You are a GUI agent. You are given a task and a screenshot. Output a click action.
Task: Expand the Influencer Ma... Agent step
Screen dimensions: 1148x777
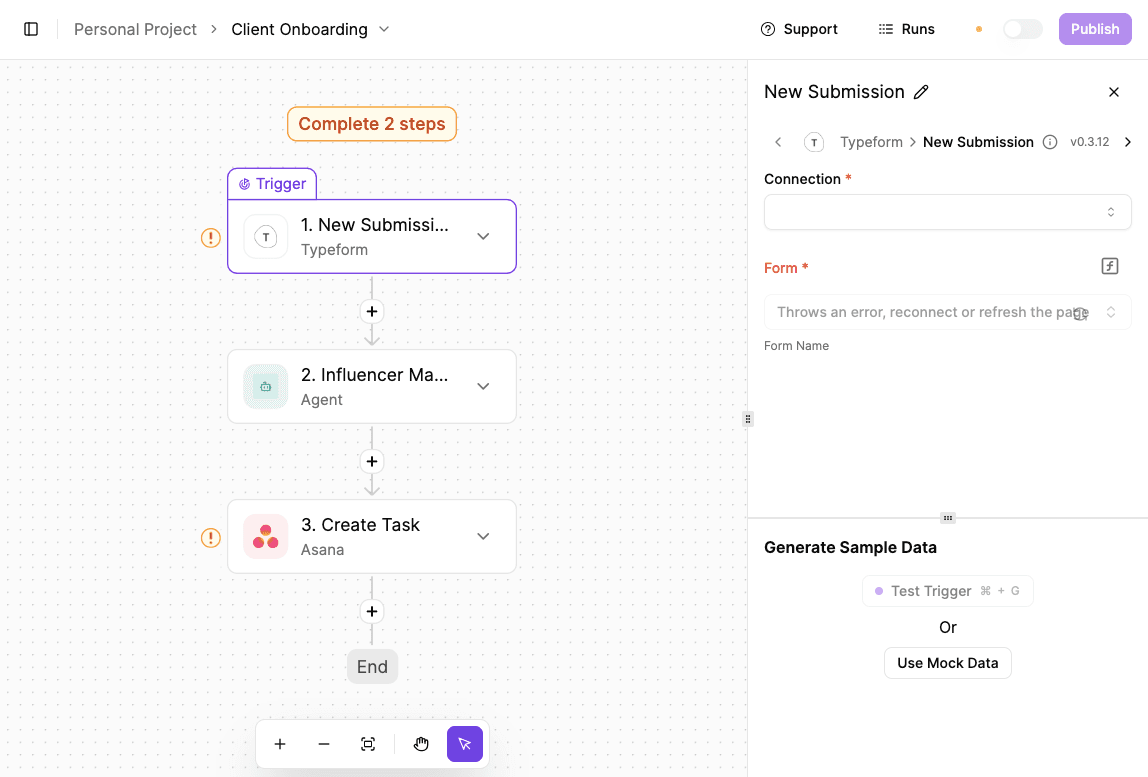(483, 386)
